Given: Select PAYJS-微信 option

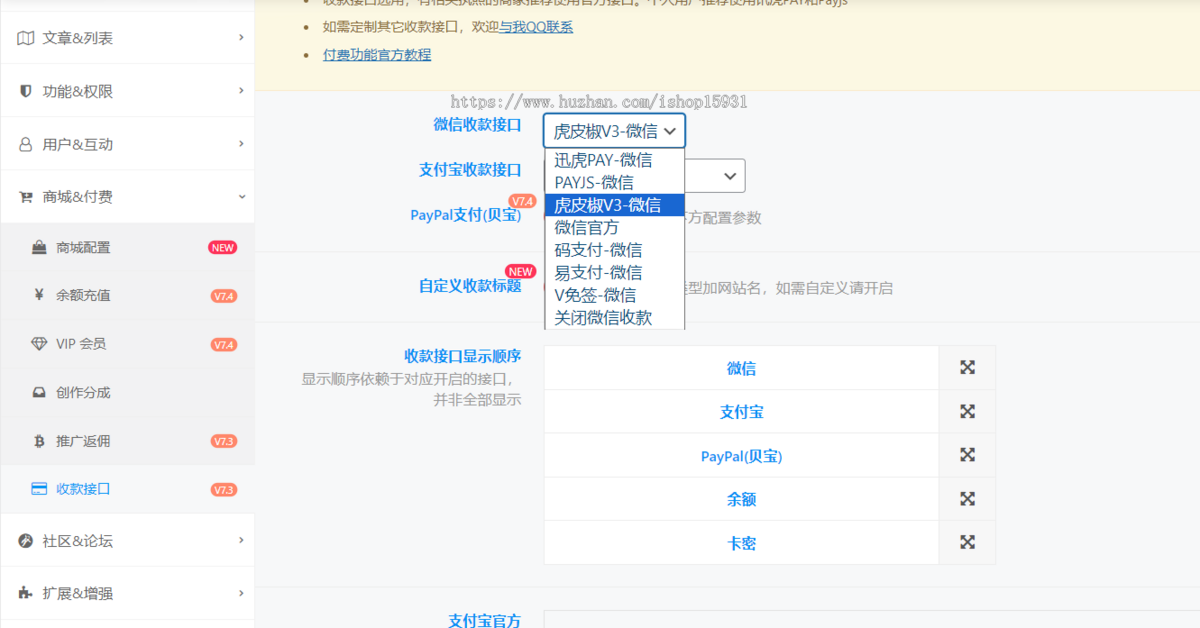Looking at the screenshot, I should (614, 182).
